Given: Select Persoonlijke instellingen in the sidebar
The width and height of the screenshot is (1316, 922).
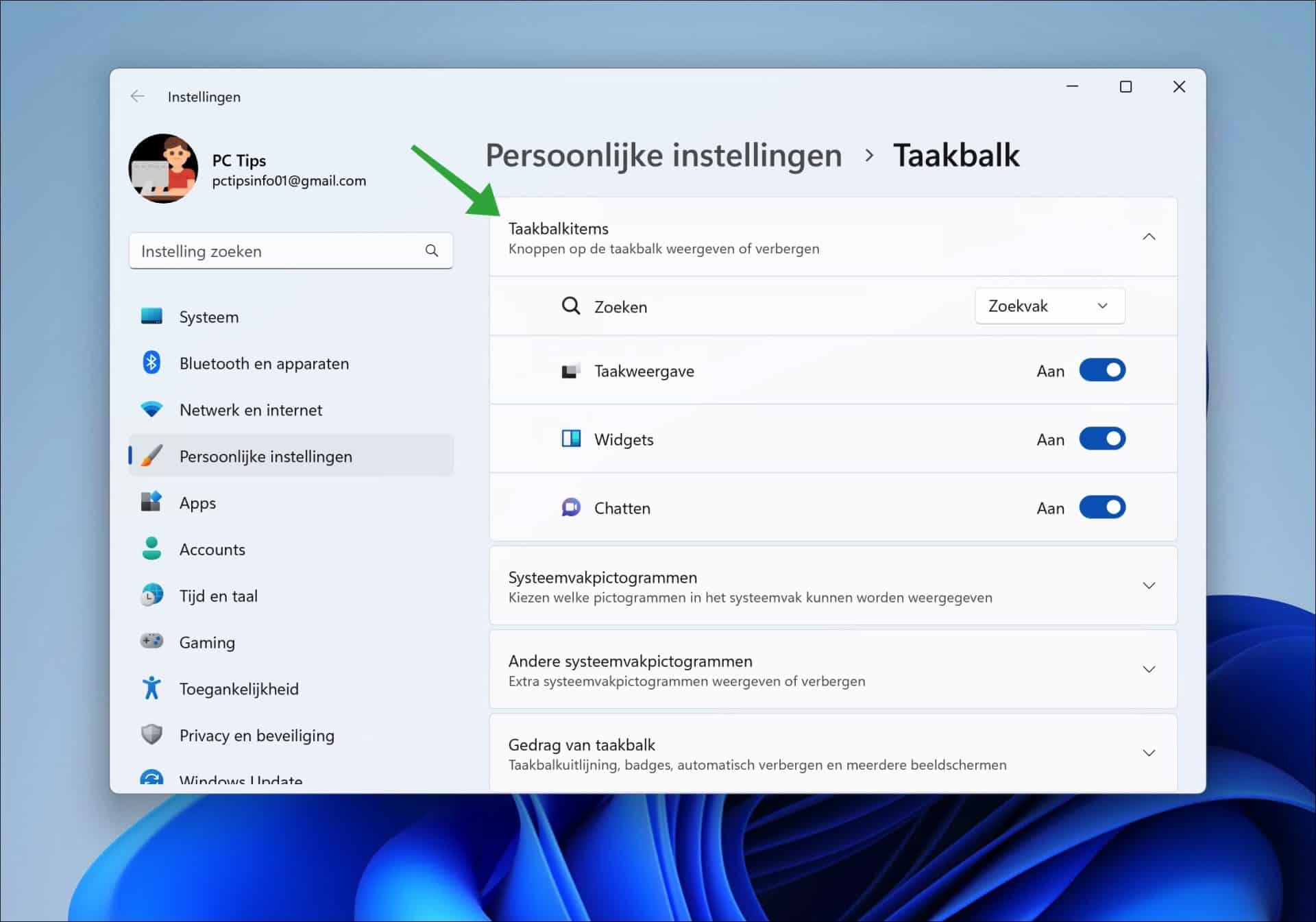Looking at the screenshot, I should [266, 455].
